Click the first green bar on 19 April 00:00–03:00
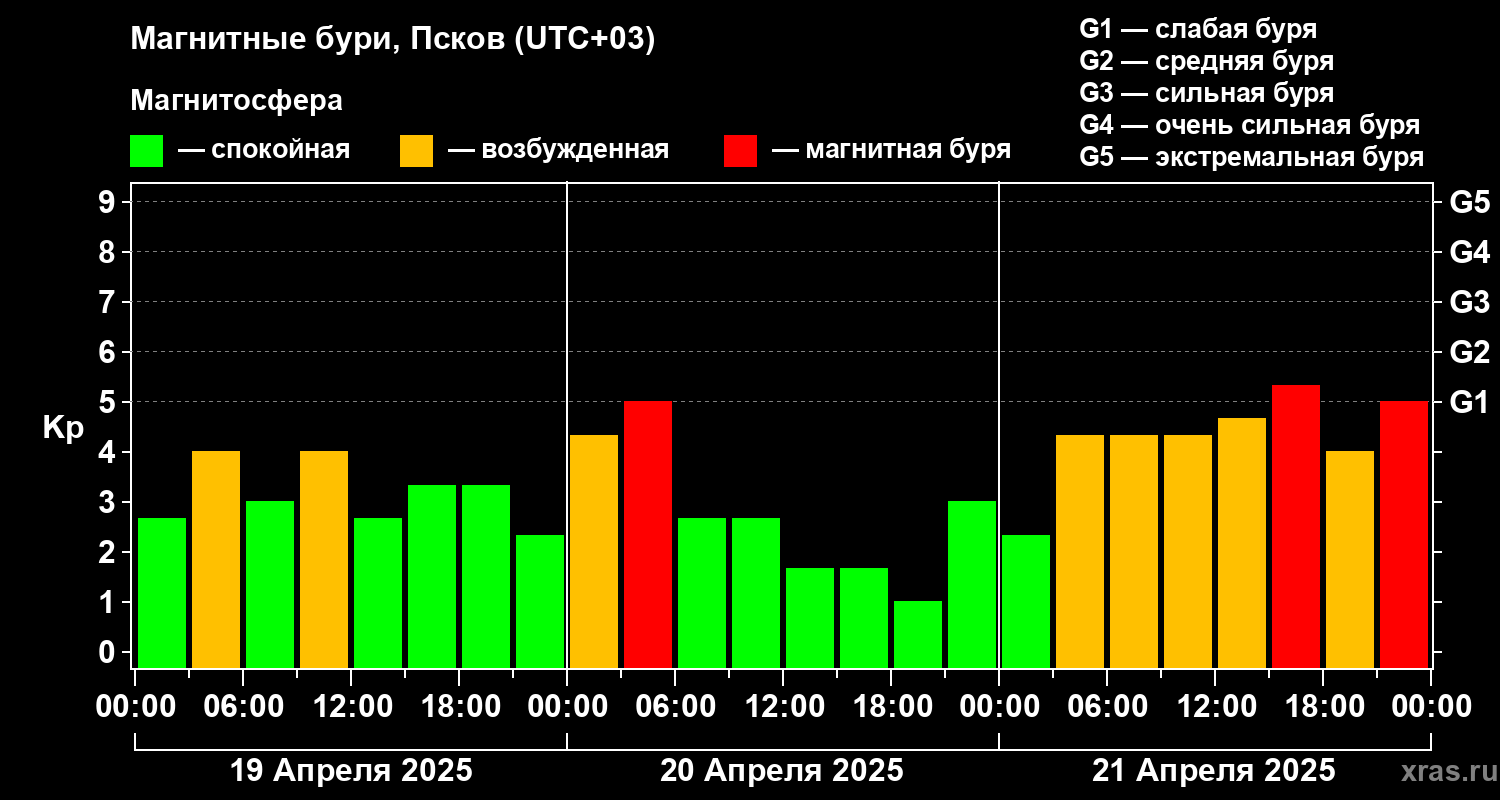The height and width of the screenshot is (800, 1500). (x=162, y=593)
